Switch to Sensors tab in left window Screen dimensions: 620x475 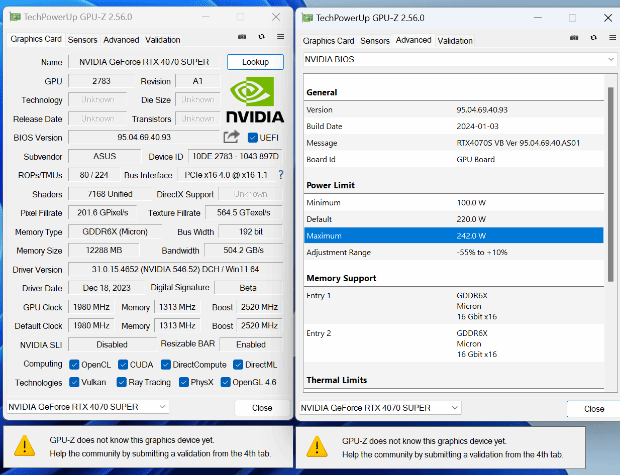[x=82, y=40]
